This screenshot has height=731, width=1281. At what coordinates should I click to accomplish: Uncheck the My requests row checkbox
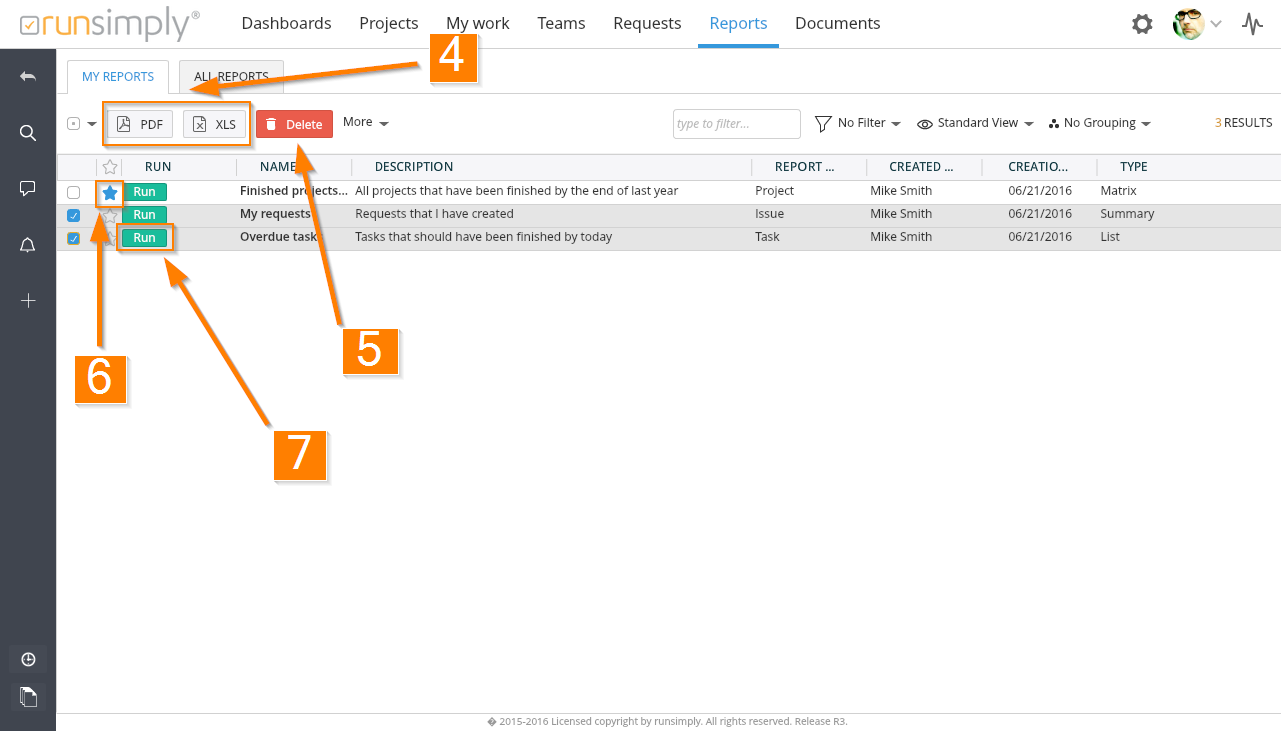point(73,215)
